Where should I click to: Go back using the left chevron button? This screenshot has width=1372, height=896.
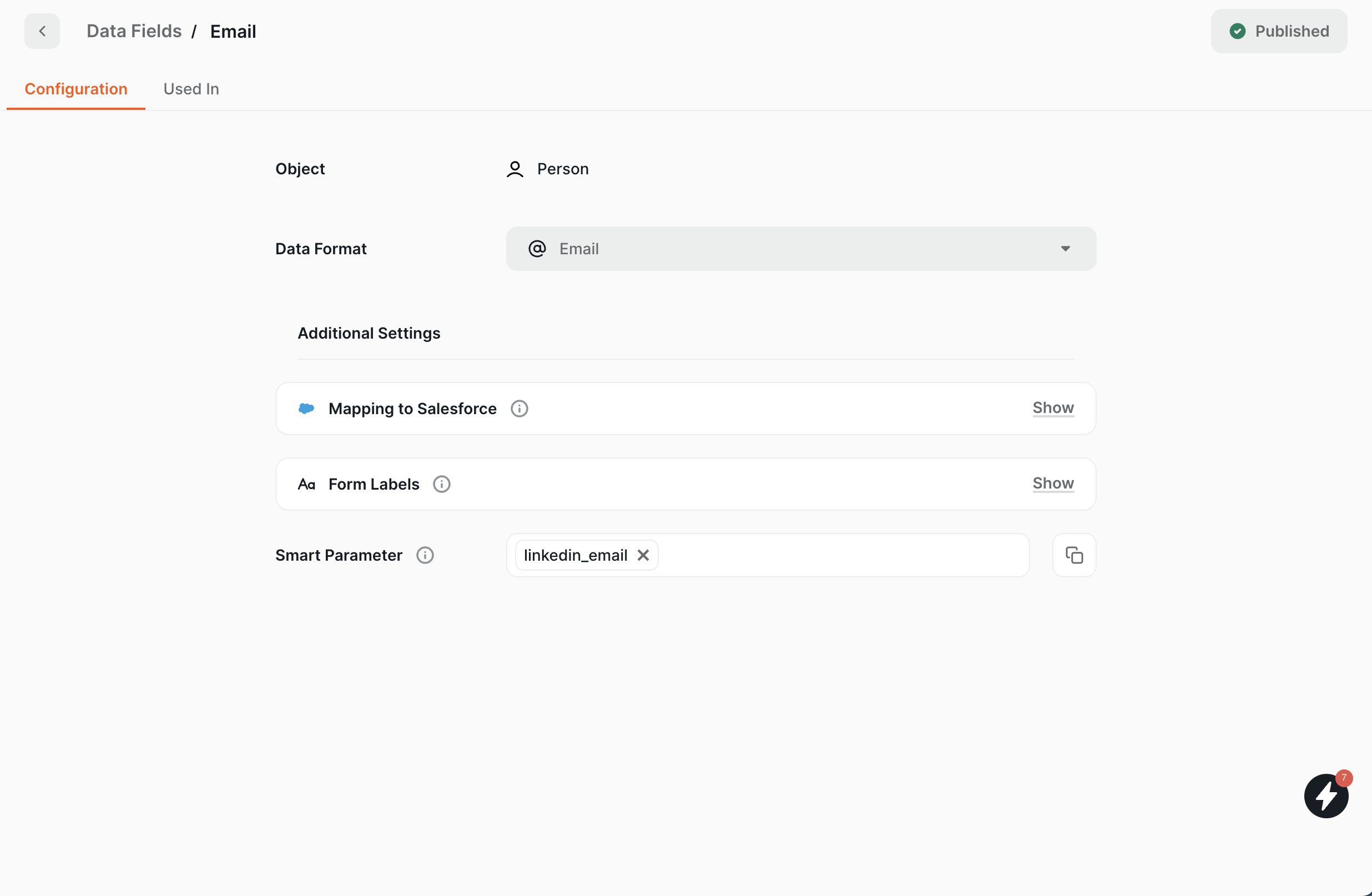pos(42,31)
